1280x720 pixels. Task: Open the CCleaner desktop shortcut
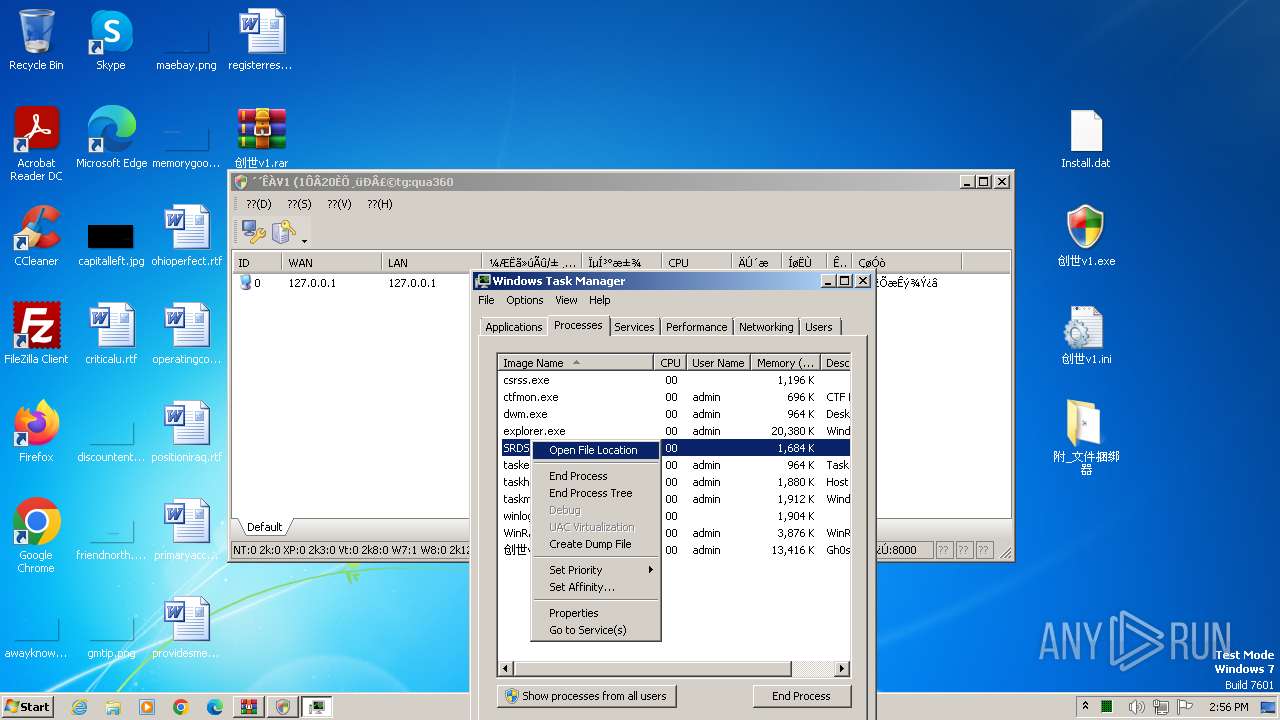36,236
